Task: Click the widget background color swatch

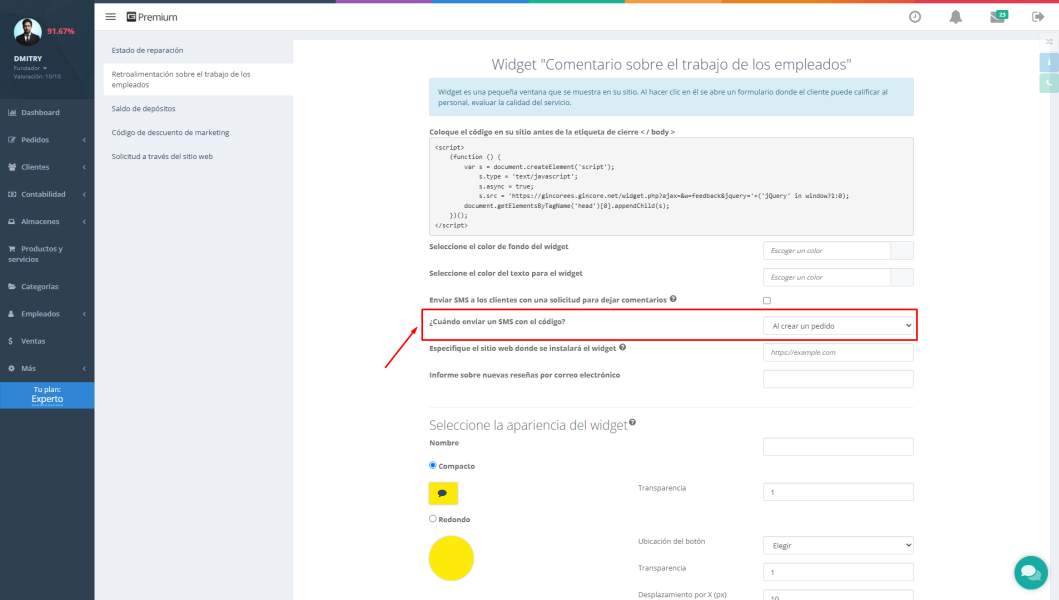Action: click(x=901, y=250)
